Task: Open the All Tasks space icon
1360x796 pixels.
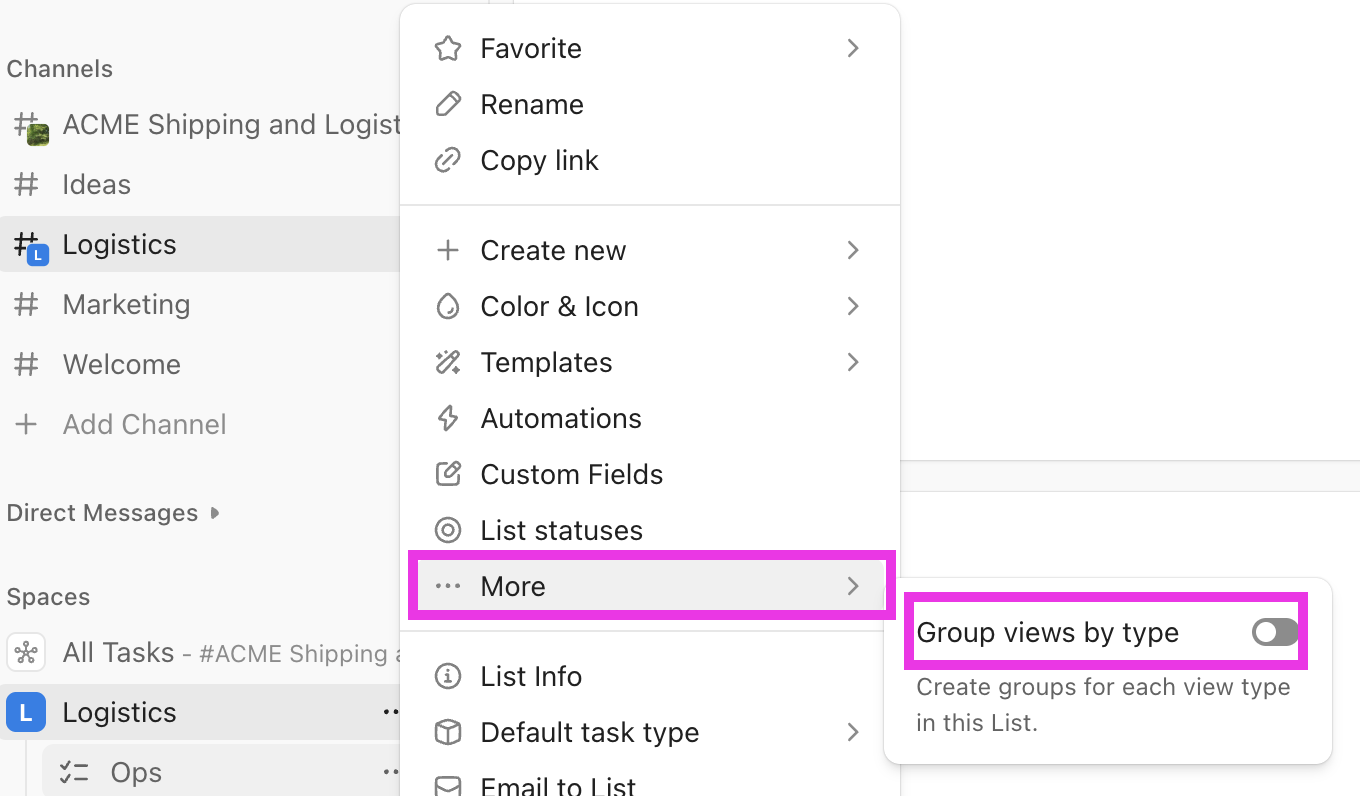Action: click(x=26, y=652)
